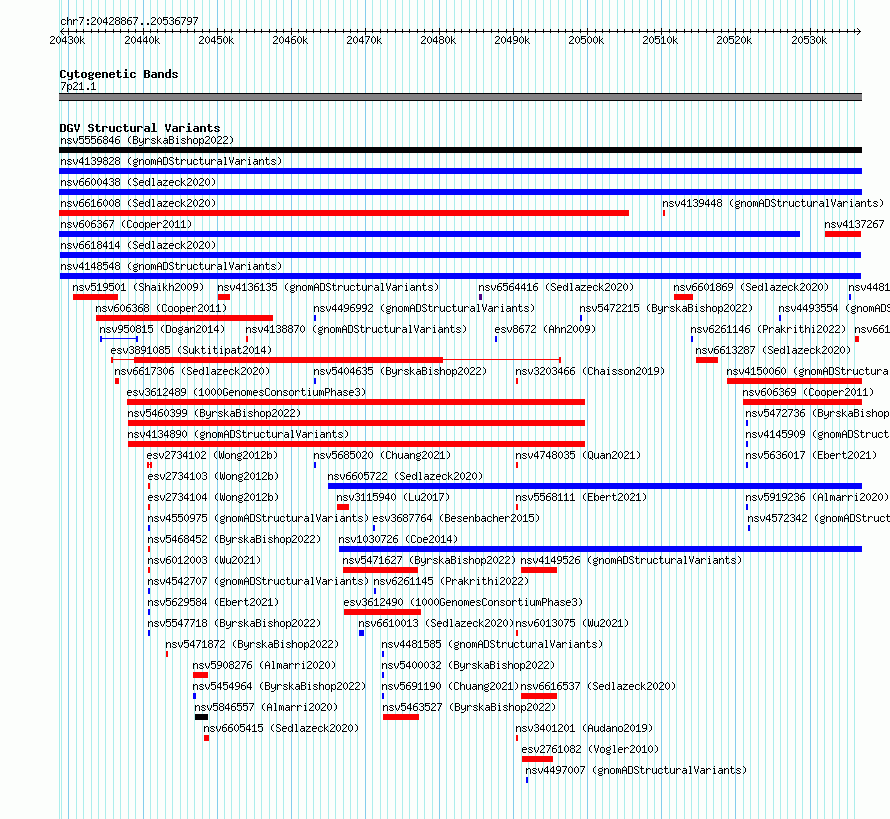The height and width of the screenshot is (819, 890).
Task: Open nsv4497007 (gnomADStructuralVariants) label
Action: tap(636, 770)
